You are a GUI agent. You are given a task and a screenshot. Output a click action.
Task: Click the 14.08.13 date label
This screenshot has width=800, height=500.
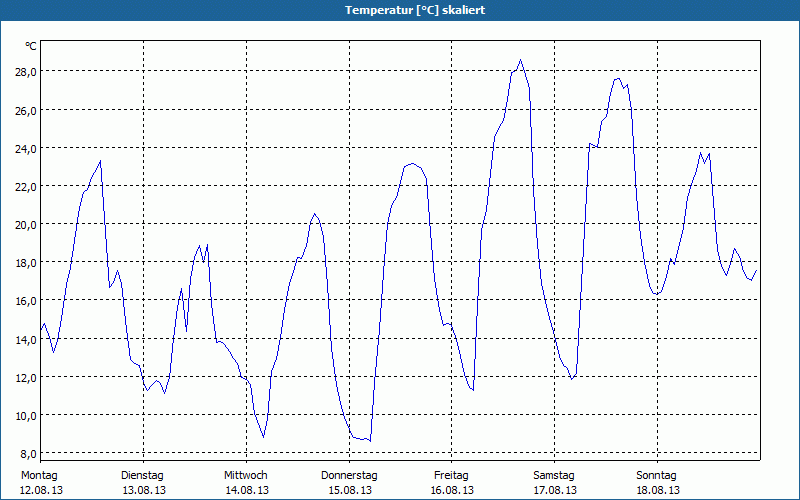(x=247, y=490)
